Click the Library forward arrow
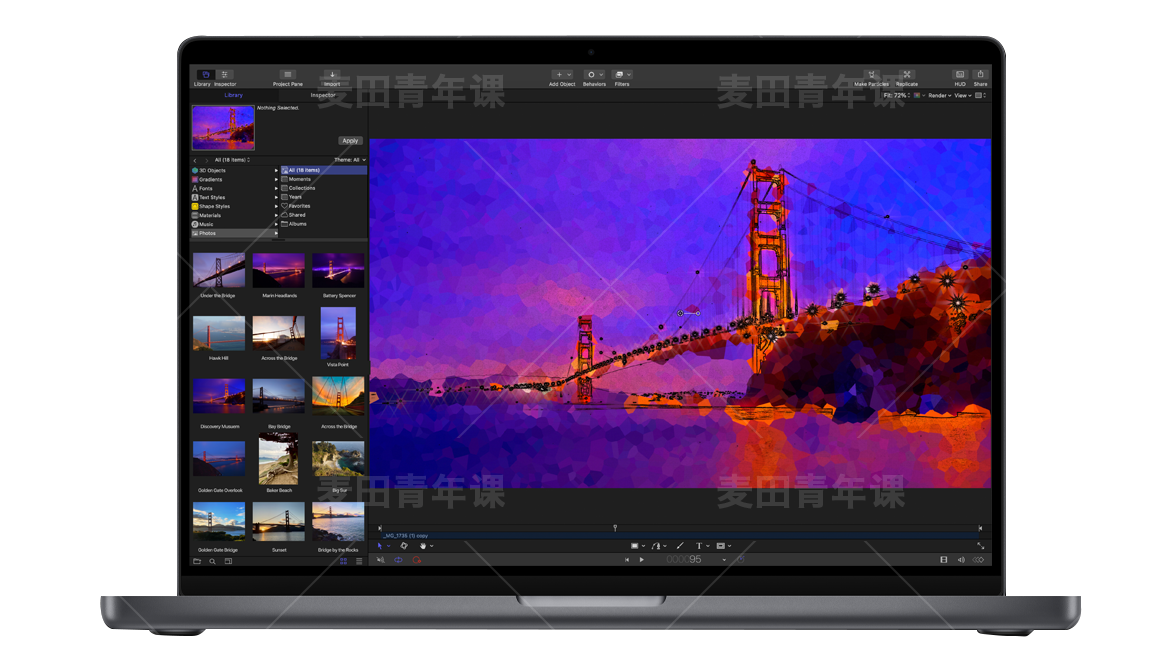 (x=206, y=160)
